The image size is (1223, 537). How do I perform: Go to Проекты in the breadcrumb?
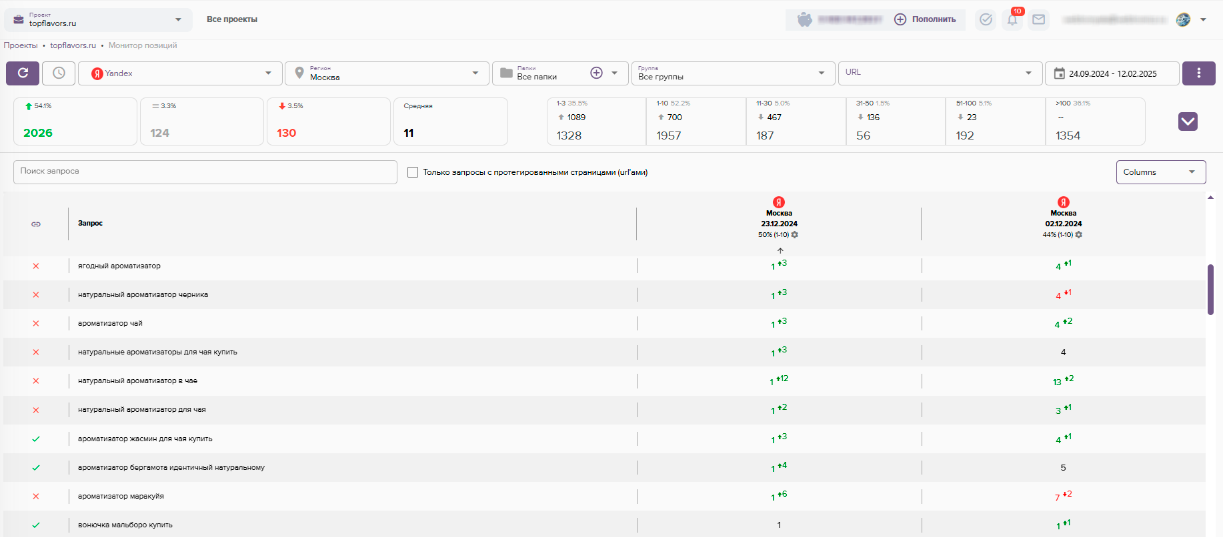click(20, 46)
